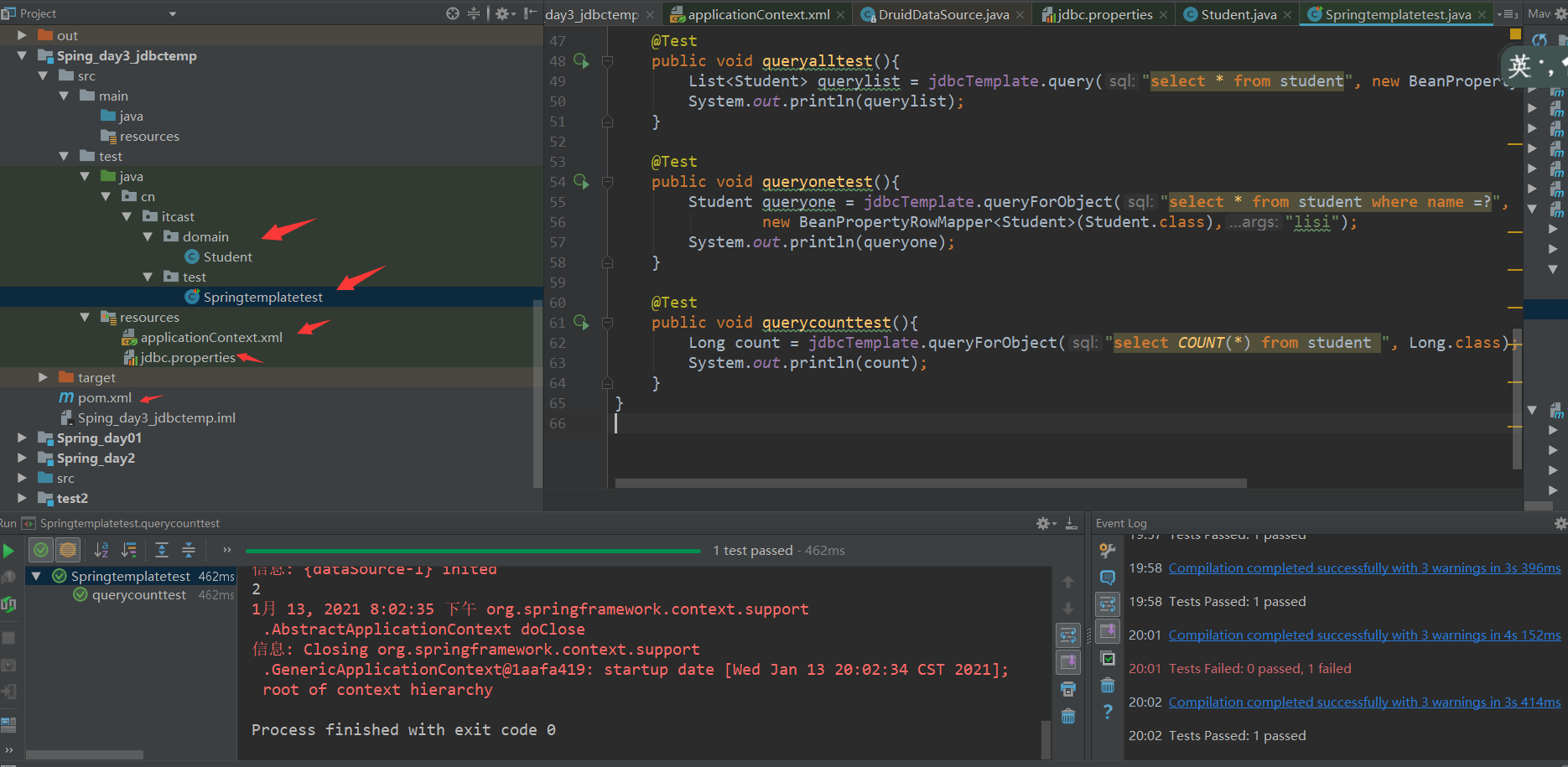Switch to jdbc.properties tab
The image size is (1568, 767).
click(x=1103, y=14)
